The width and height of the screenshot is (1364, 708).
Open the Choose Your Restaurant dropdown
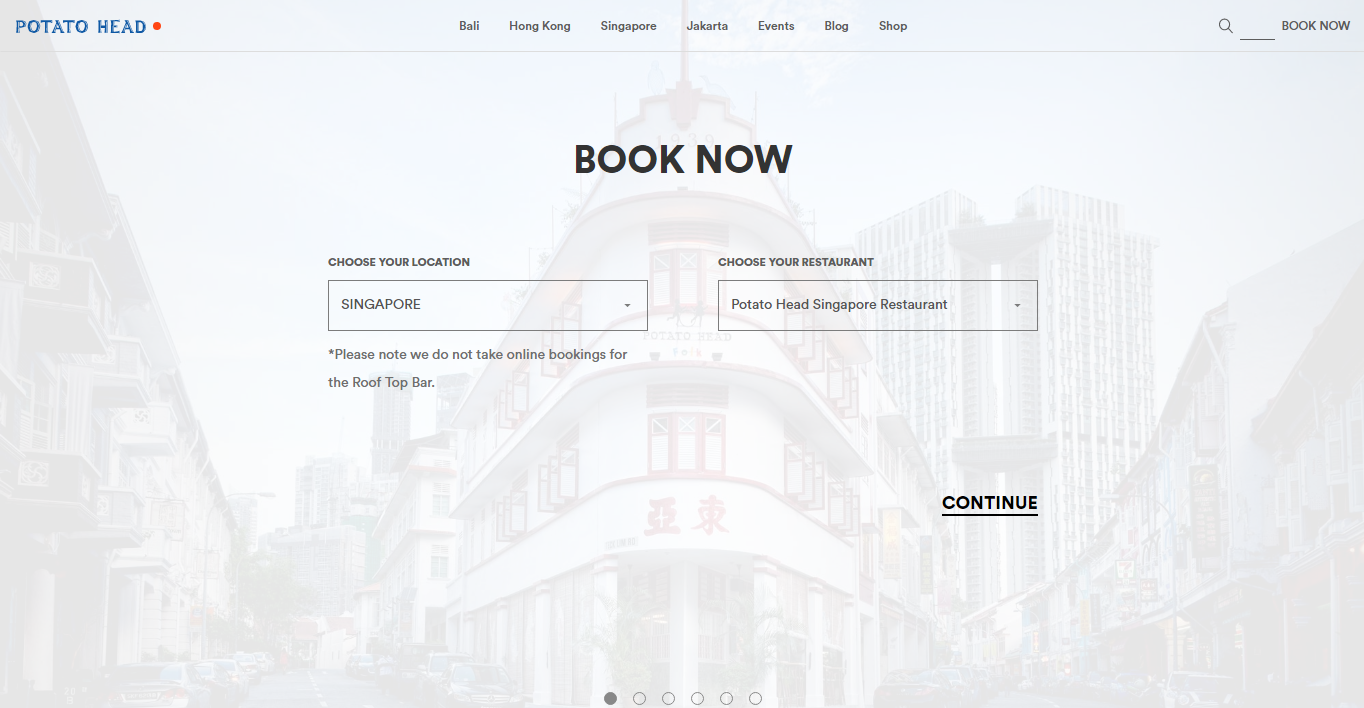(878, 305)
